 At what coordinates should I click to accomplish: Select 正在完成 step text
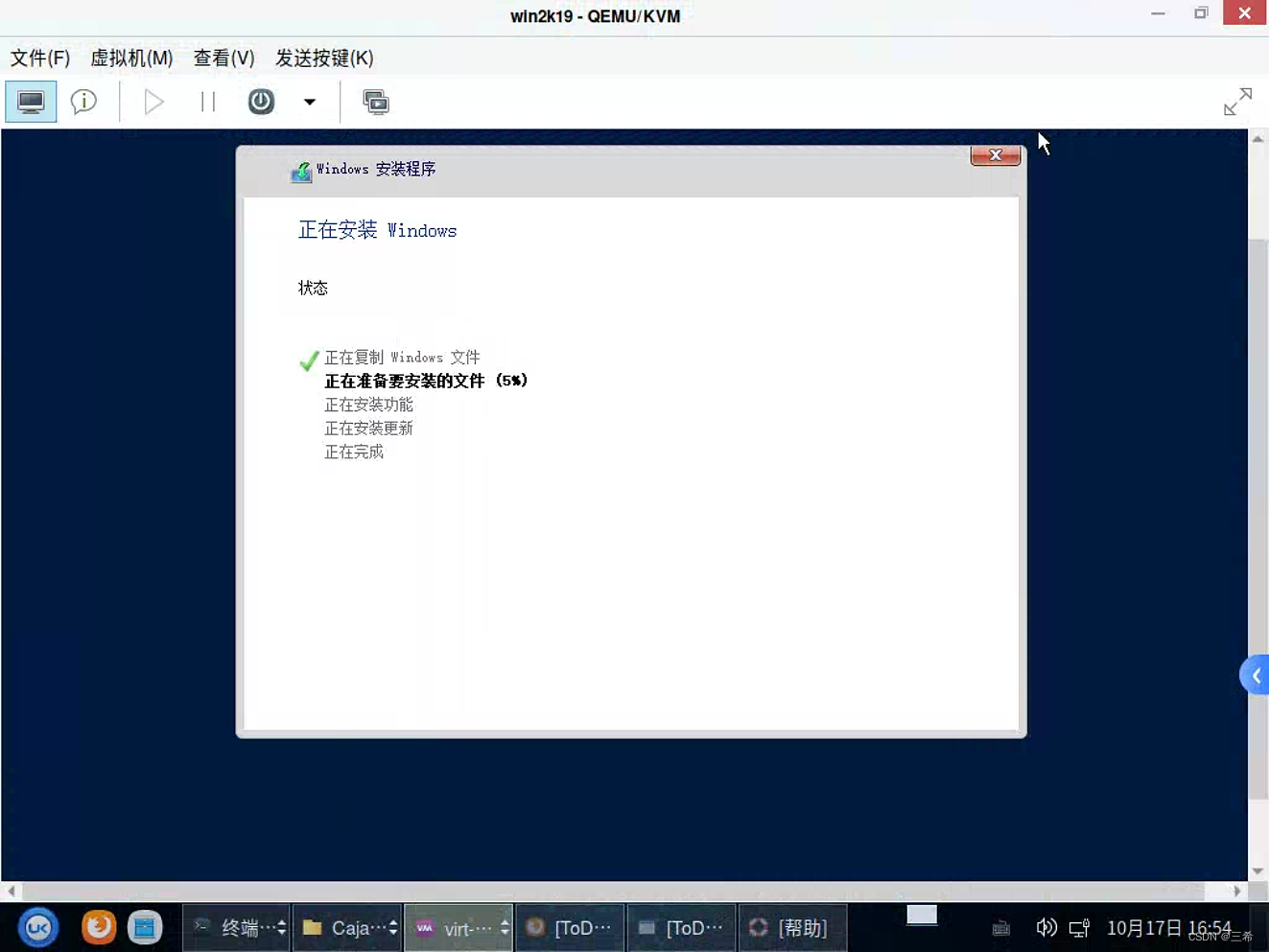(354, 452)
